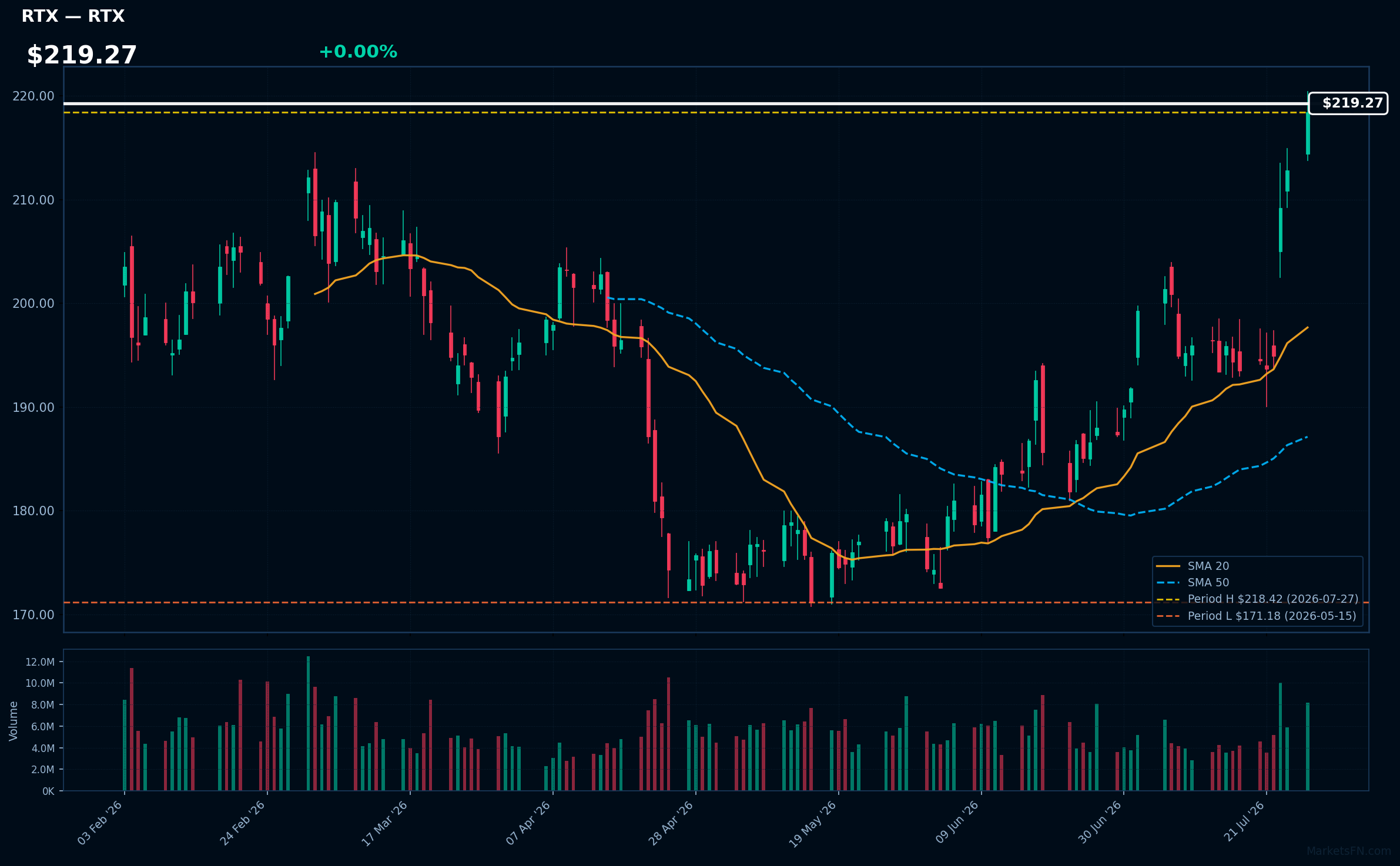Click the 28 Apr '26 date label

click(671, 823)
